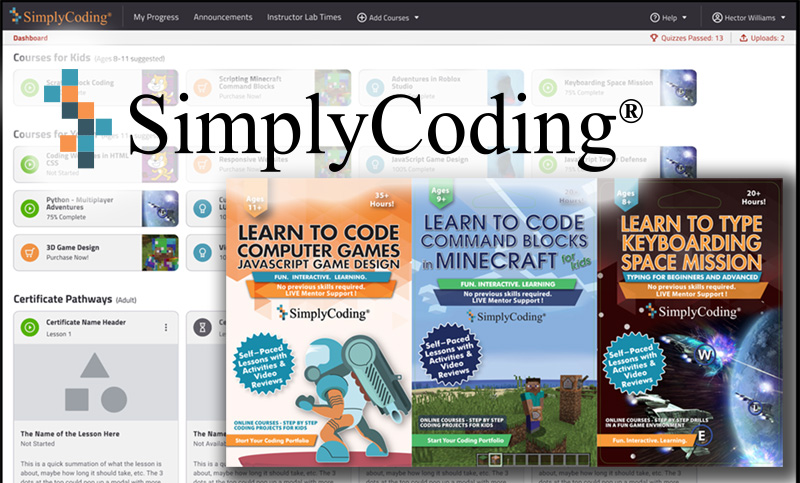The height and width of the screenshot is (483, 800).
Task: Open the Hector Williams account menu
Action: [748, 17]
